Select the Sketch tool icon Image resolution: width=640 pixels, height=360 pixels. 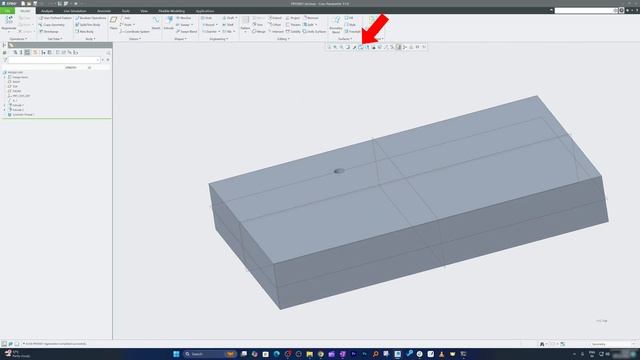click(x=156, y=22)
